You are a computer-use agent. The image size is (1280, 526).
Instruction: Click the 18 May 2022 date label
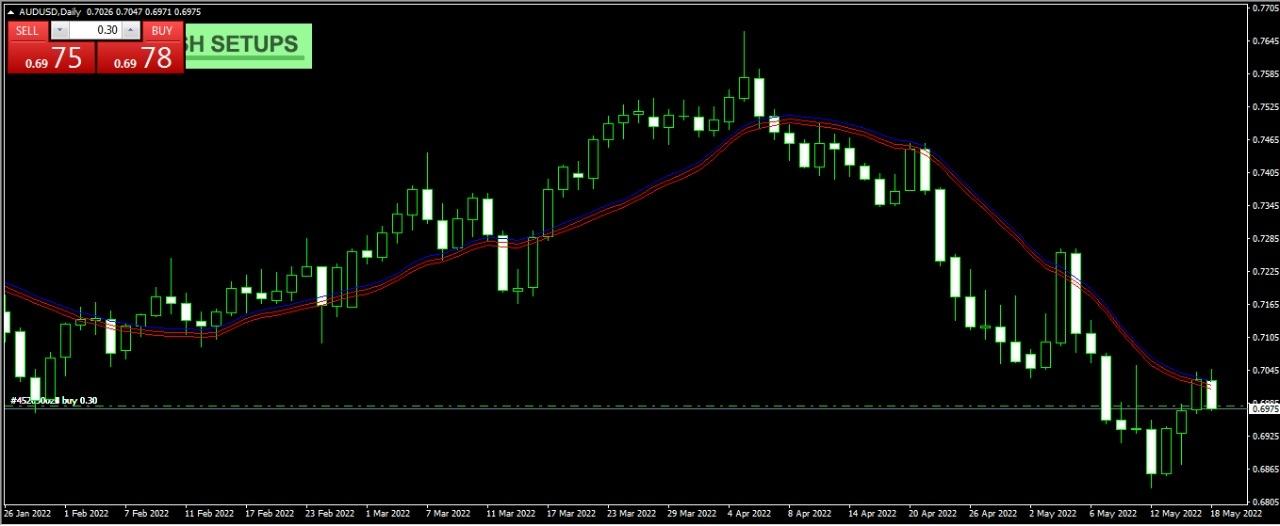[1236, 514]
